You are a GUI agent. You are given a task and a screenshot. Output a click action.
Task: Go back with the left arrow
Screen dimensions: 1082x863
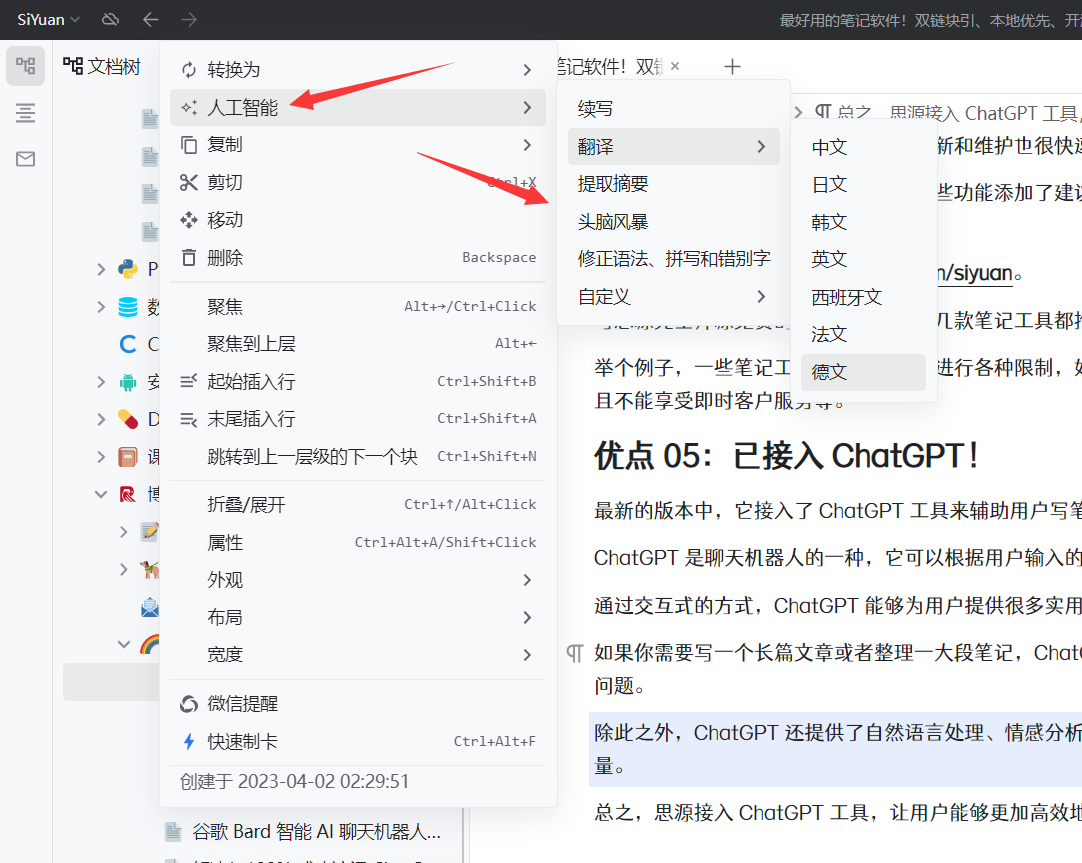150,19
